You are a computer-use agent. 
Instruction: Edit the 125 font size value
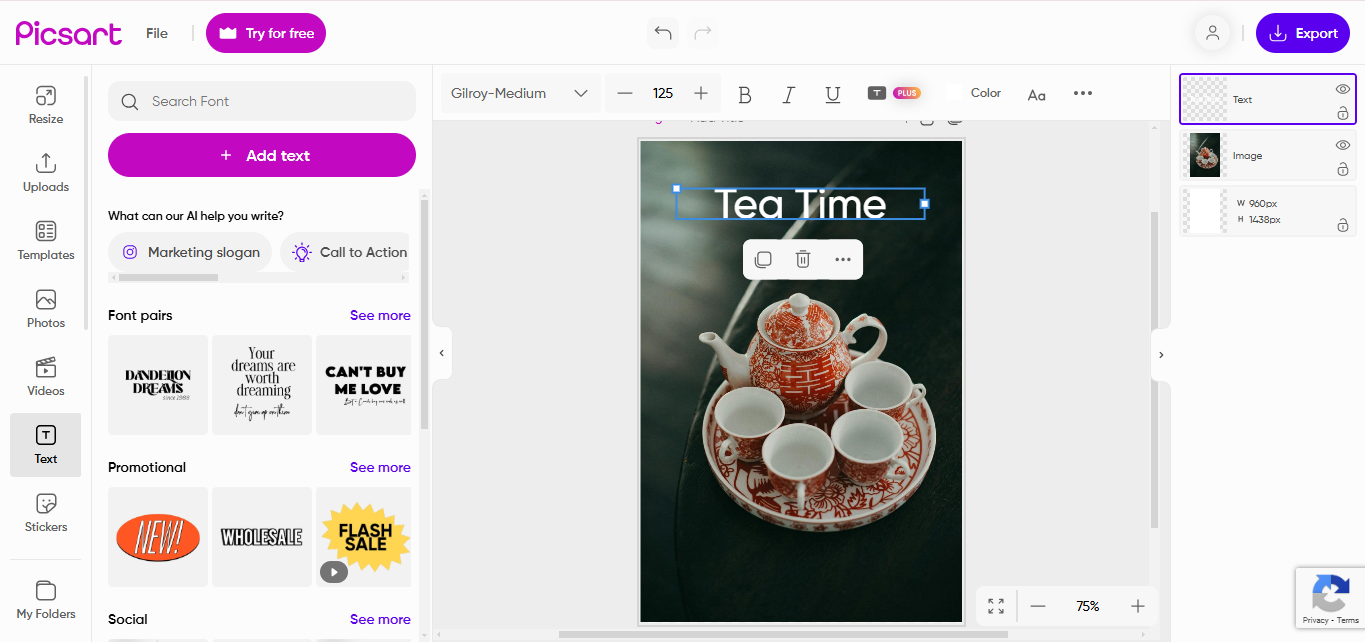click(x=663, y=93)
